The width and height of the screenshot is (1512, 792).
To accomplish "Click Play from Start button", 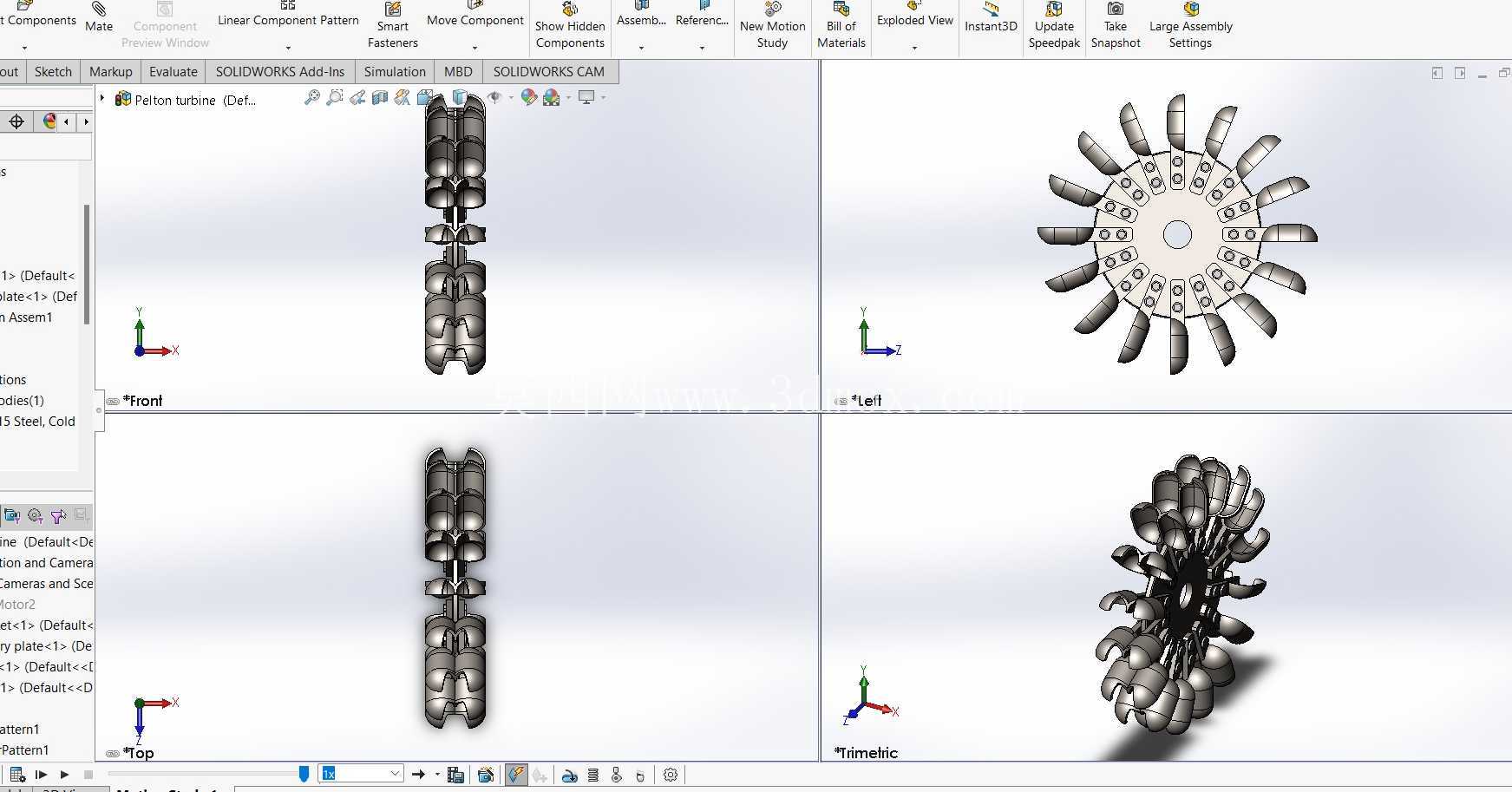I will coord(41,775).
